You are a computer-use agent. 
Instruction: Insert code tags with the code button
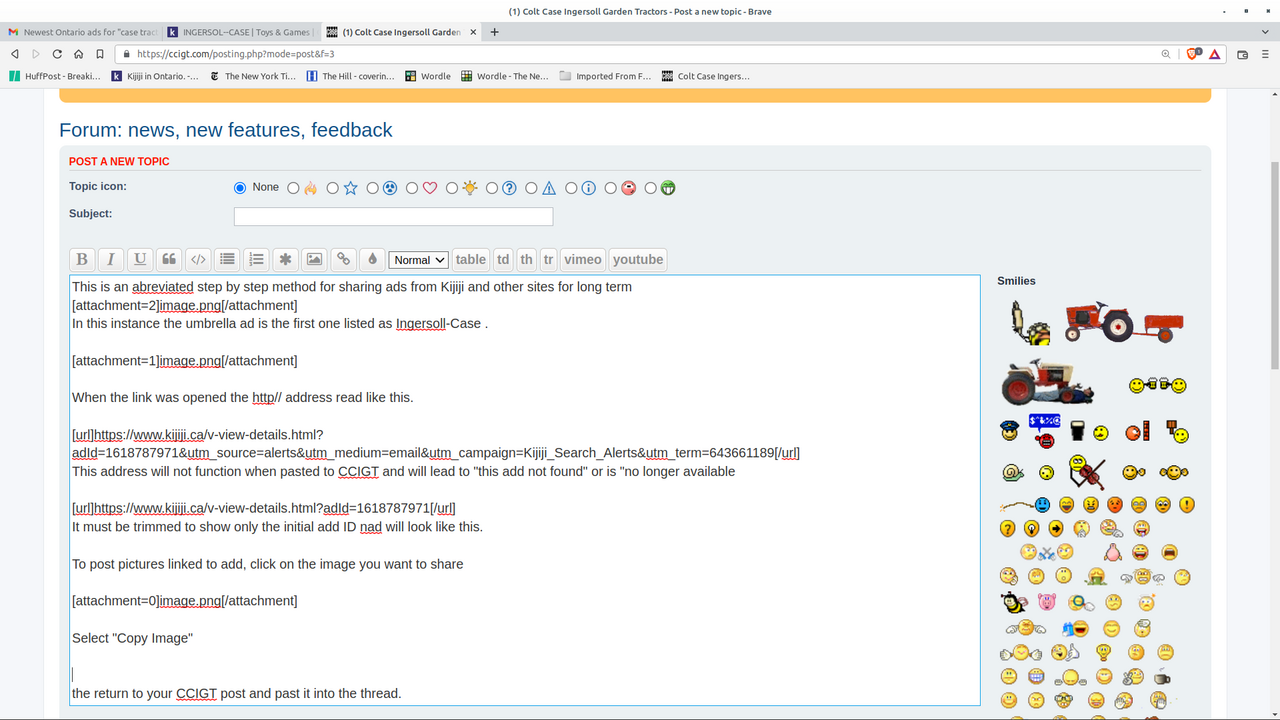[x=198, y=259]
